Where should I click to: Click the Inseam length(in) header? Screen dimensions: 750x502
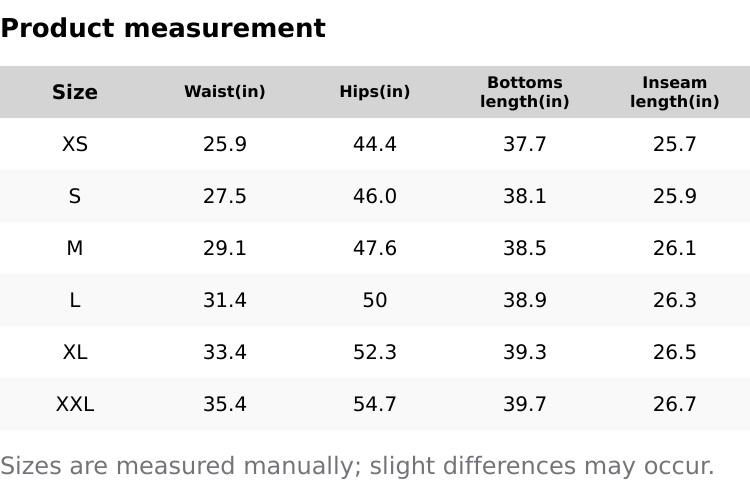(x=675, y=92)
